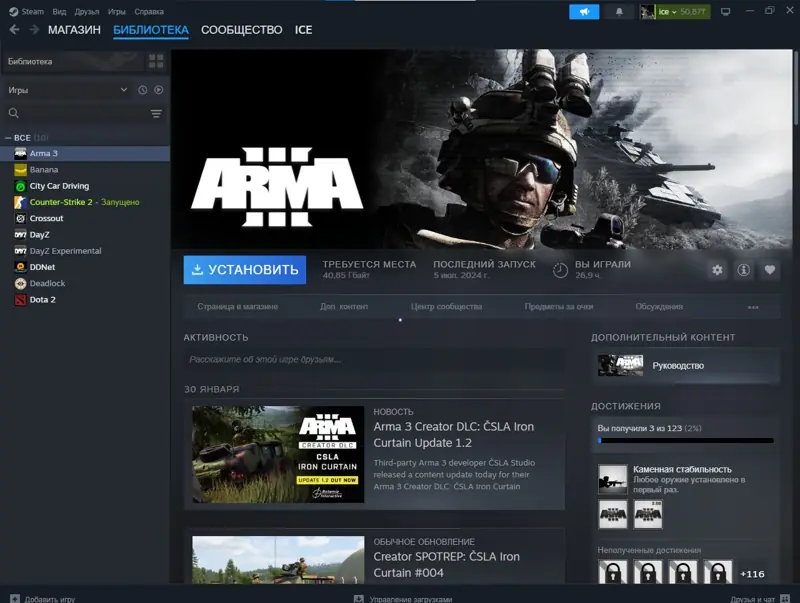Add Arma 3 to favorites heart
The height and width of the screenshot is (603, 800).
(770, 270)
